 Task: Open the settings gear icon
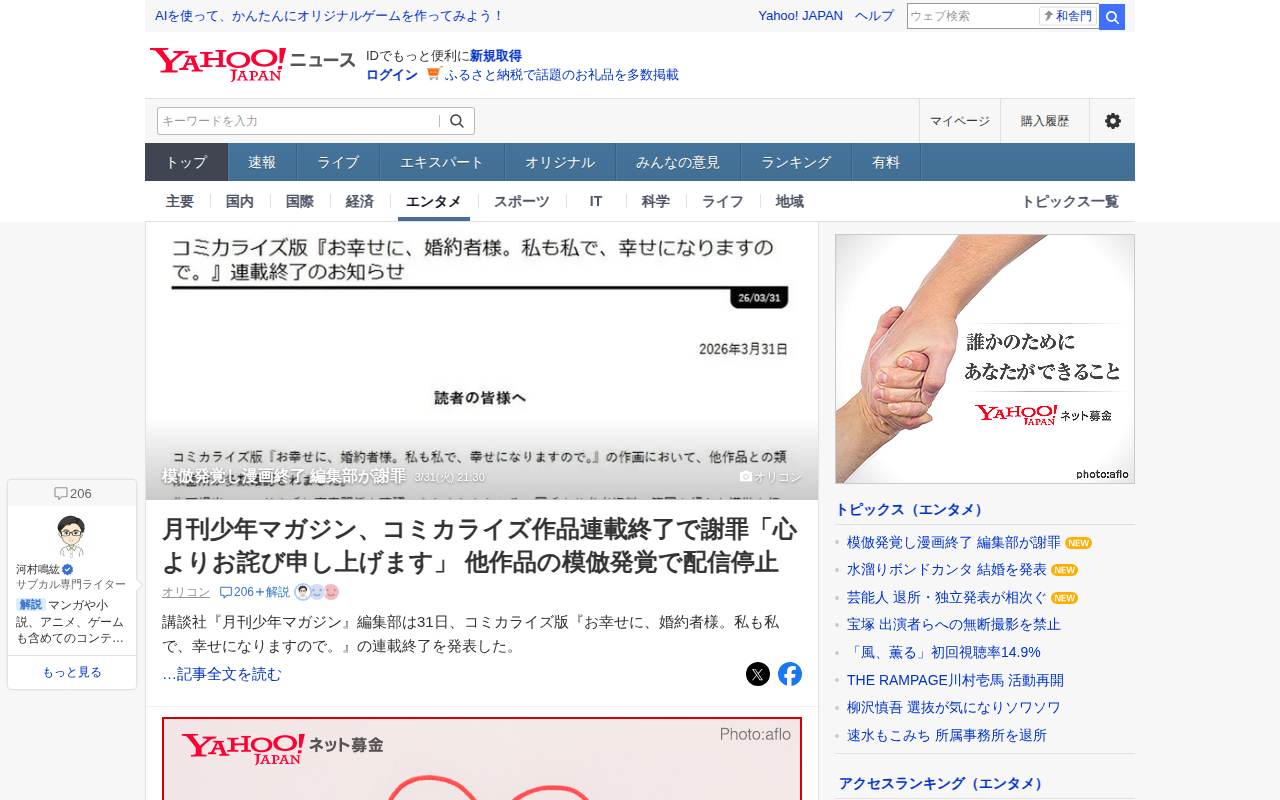(1112, 121)
